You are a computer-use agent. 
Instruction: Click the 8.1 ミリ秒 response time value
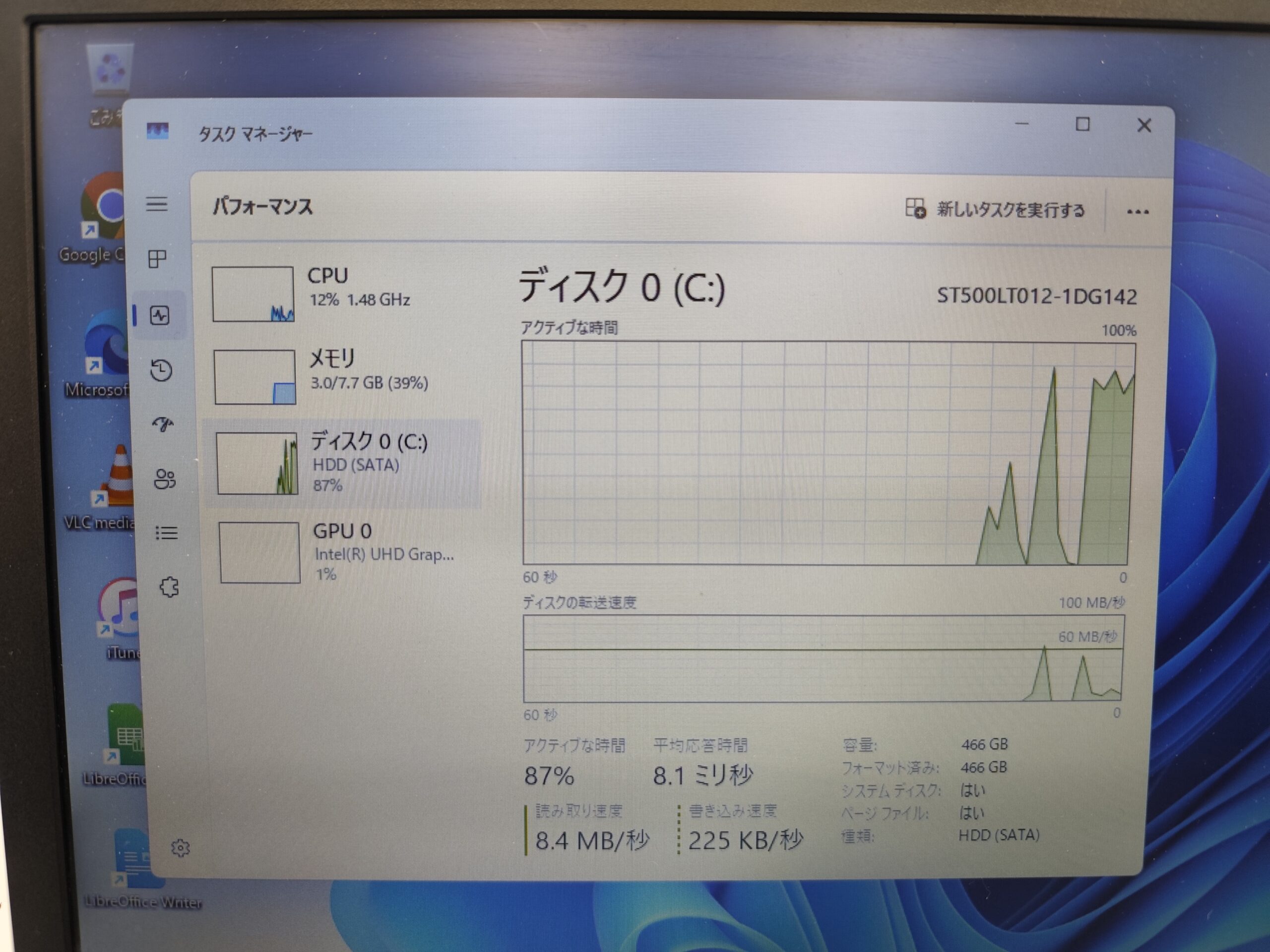tap(703, 775)
